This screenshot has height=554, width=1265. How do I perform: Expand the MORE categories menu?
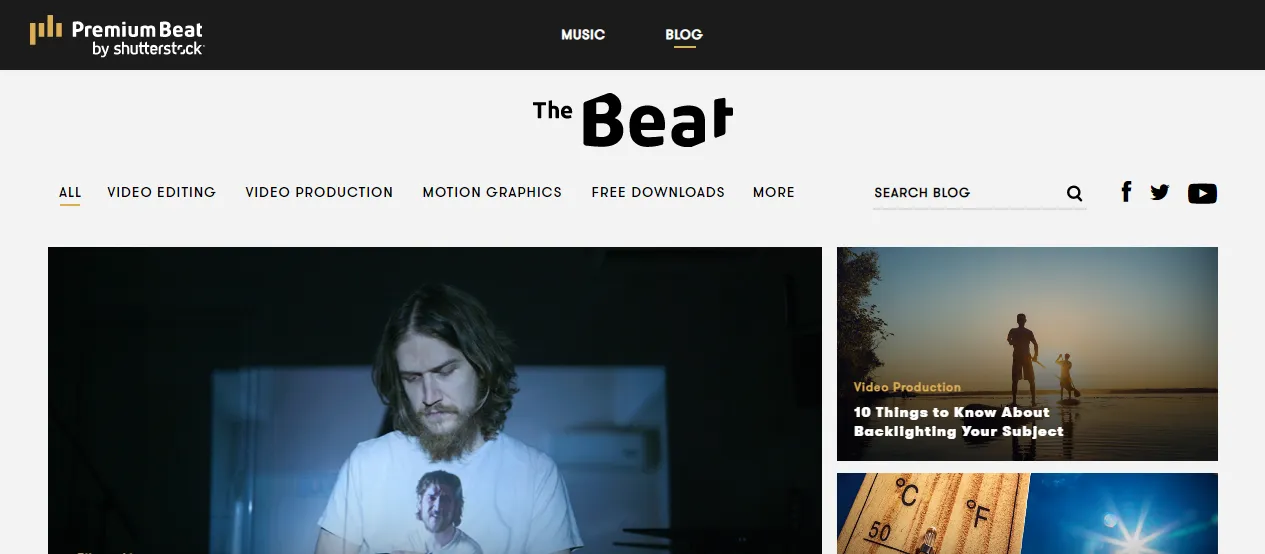point(774,192)
